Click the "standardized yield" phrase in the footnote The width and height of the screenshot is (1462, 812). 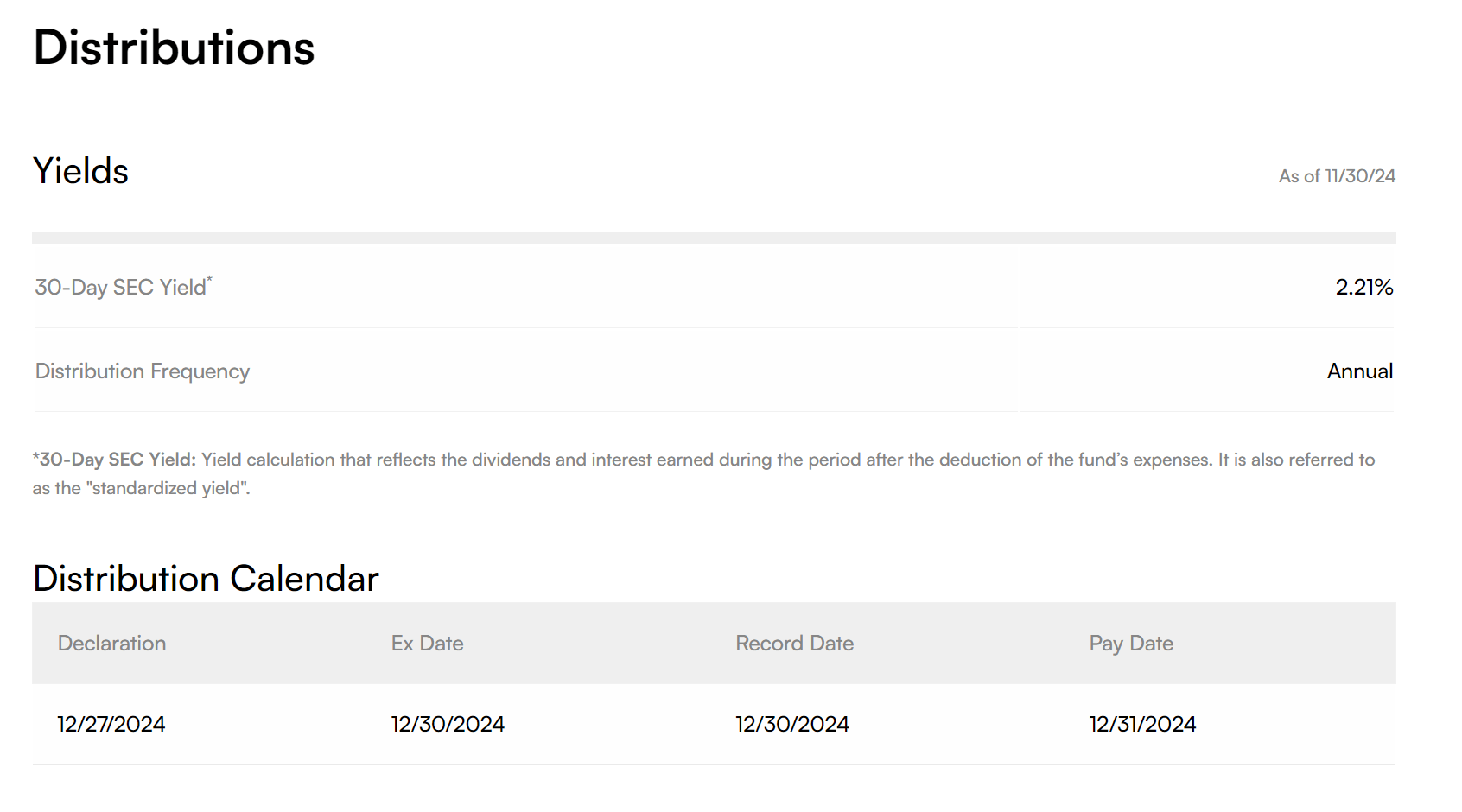click(x=168, y=488)
